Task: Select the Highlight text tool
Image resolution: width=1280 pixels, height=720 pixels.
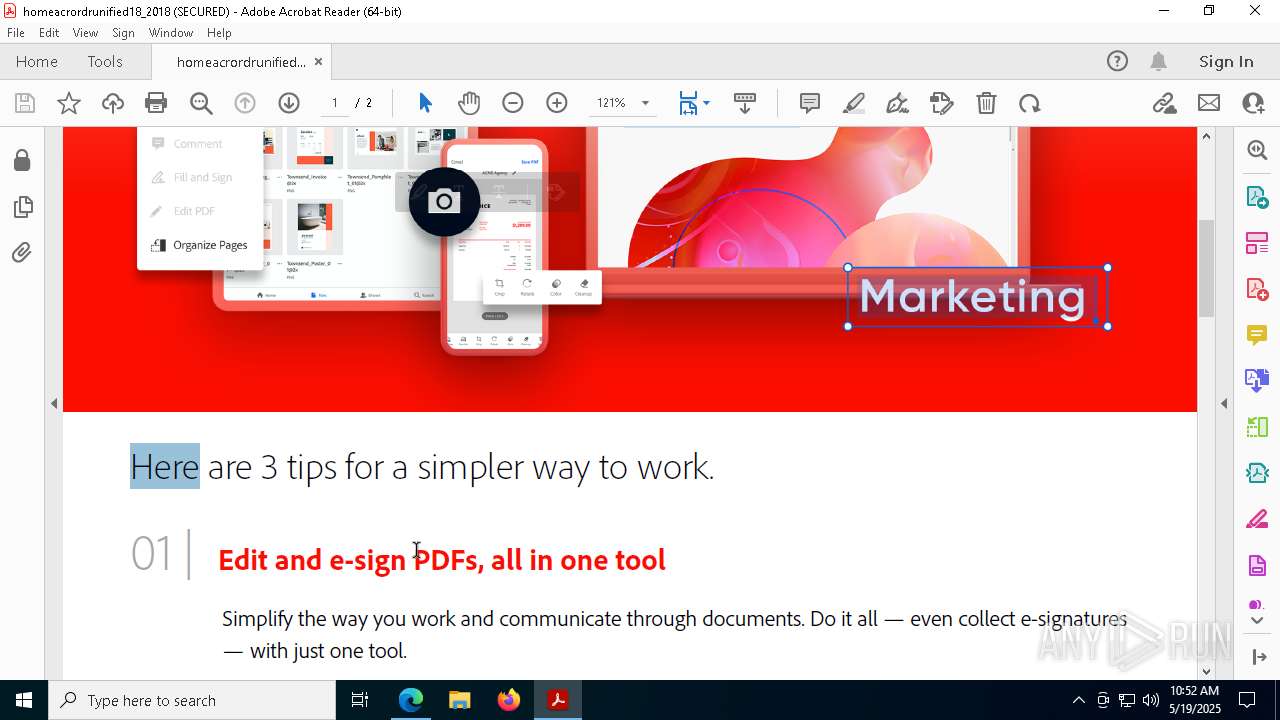Action: [x=854, y=103]
